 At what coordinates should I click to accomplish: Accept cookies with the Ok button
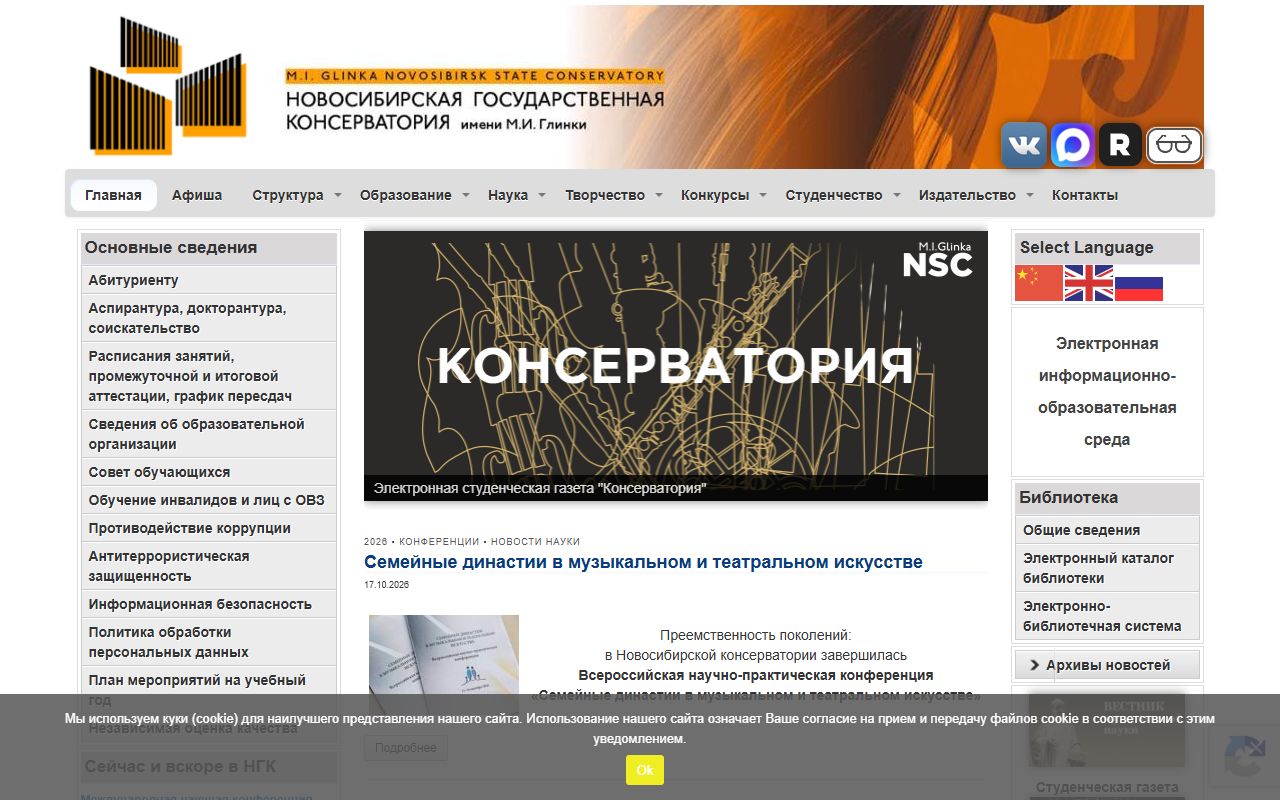tap(645, 770)
